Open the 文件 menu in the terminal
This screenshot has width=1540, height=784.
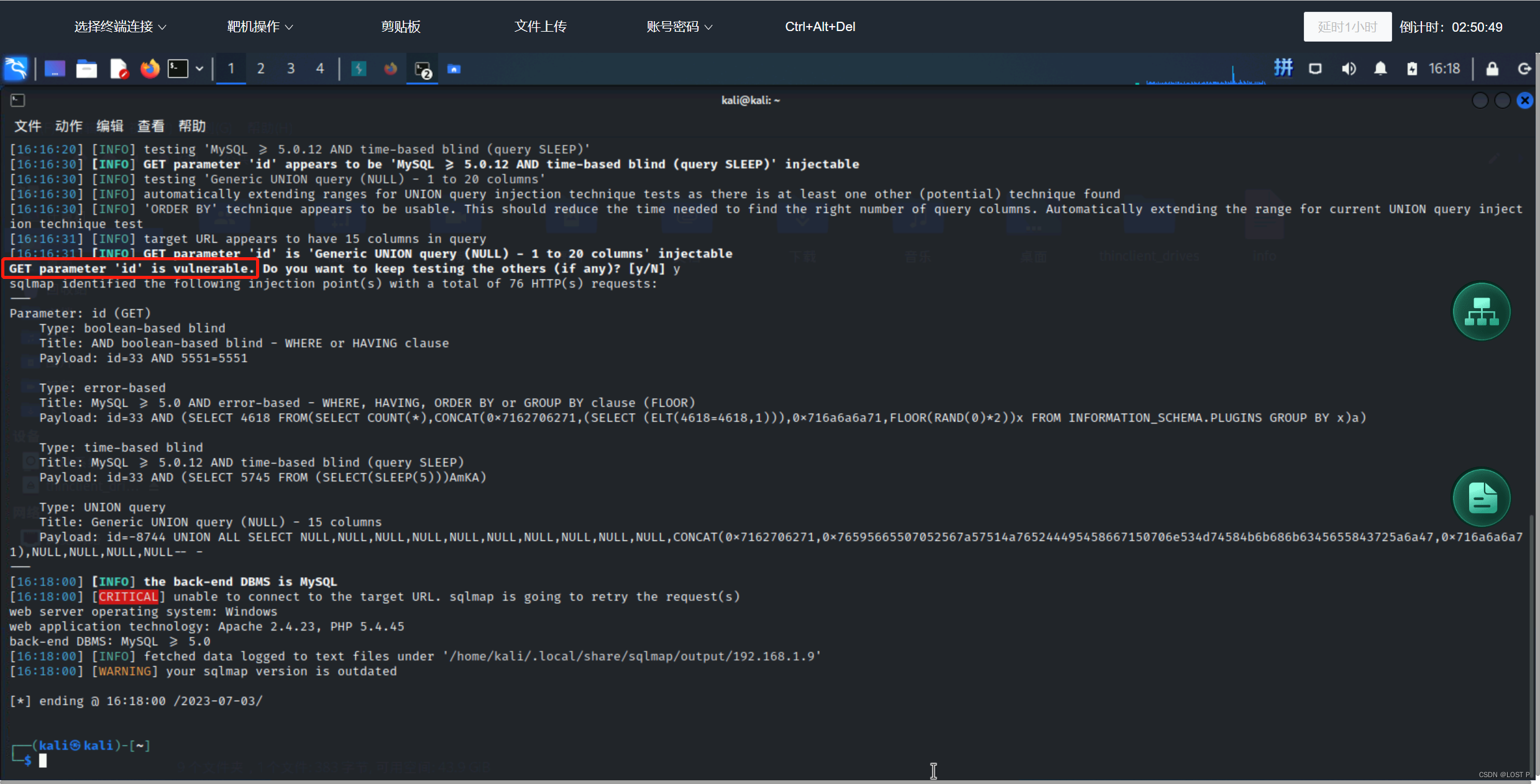click(27, 125)
